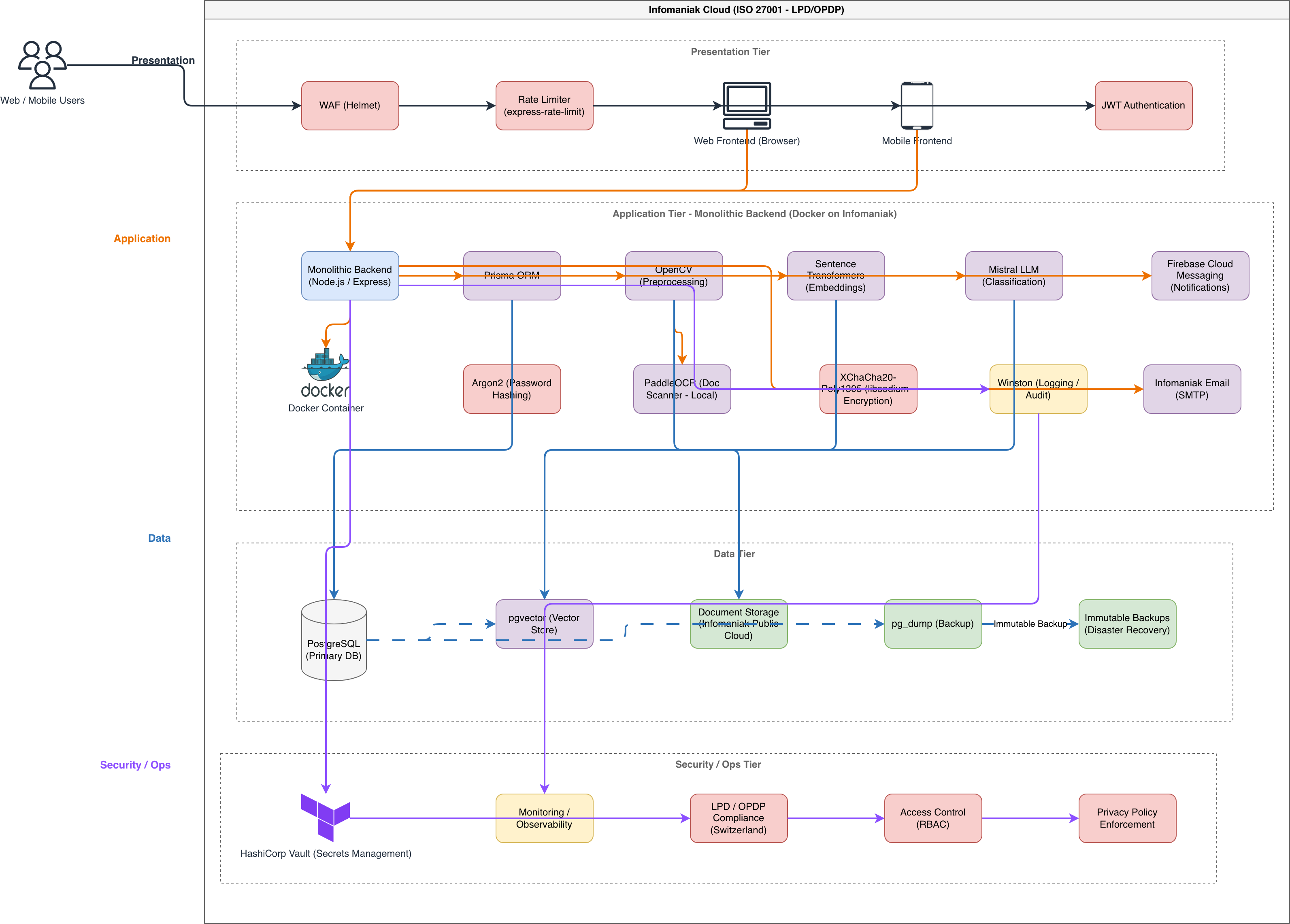Select the blue Data legend label
Screen dimensions: 1290x924
pyautogui.click(x=159, y=538)
